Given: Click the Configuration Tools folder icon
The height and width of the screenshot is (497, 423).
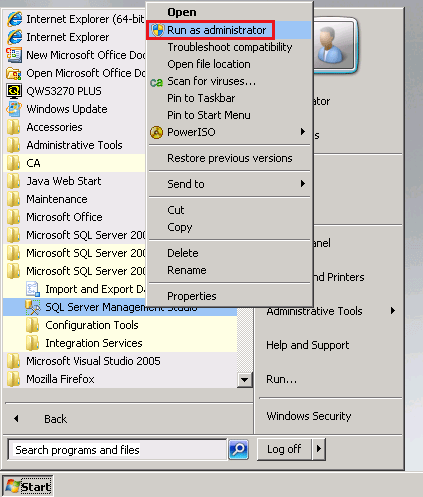Looking at the screenshot, I should [x=33, y=325].
